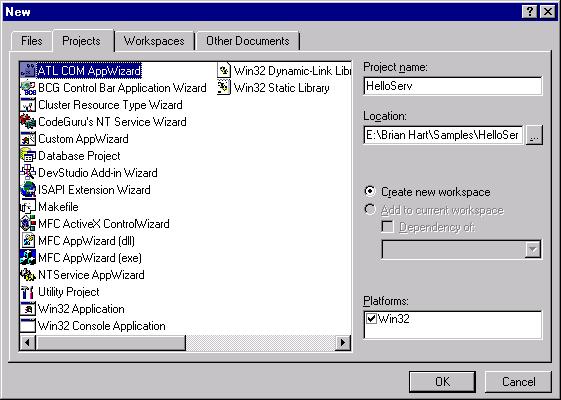Image resolution: width=561 pixels, height=400 pixels.
Task: Click in the Project name field
Action: (x=453, y=86)
